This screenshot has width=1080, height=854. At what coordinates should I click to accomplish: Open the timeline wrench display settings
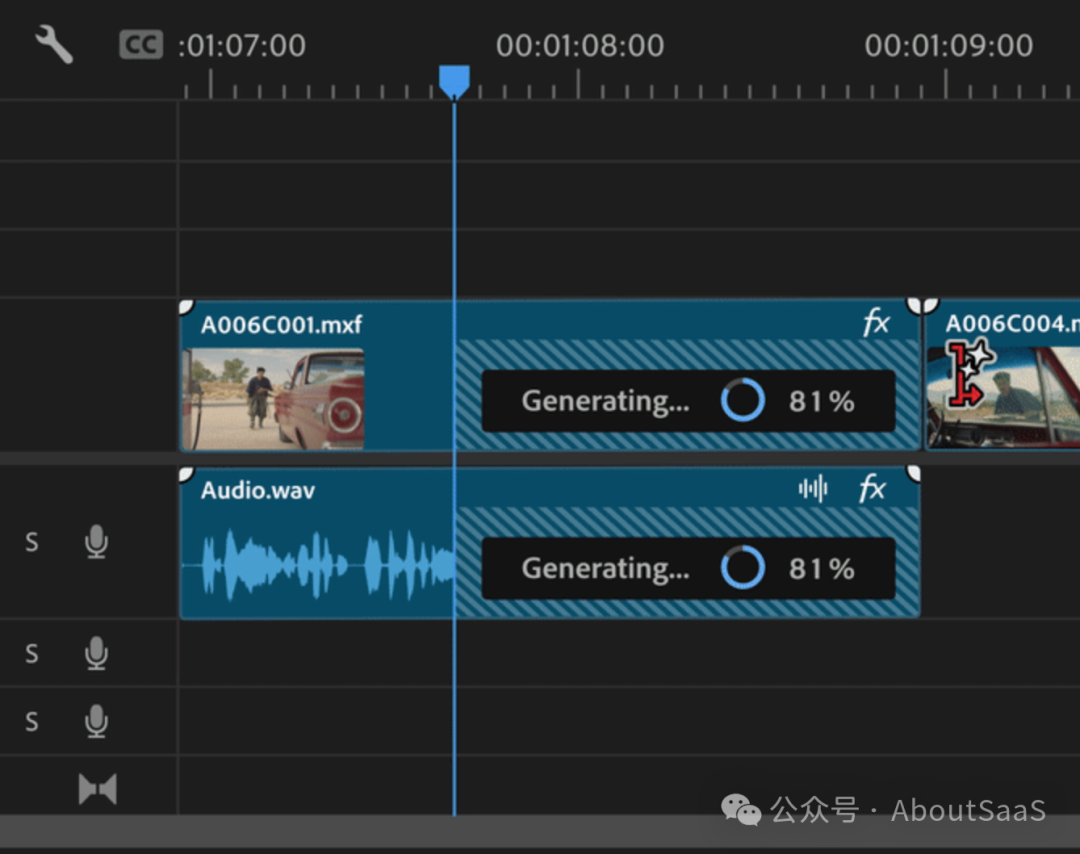click(x=54, y=45)
